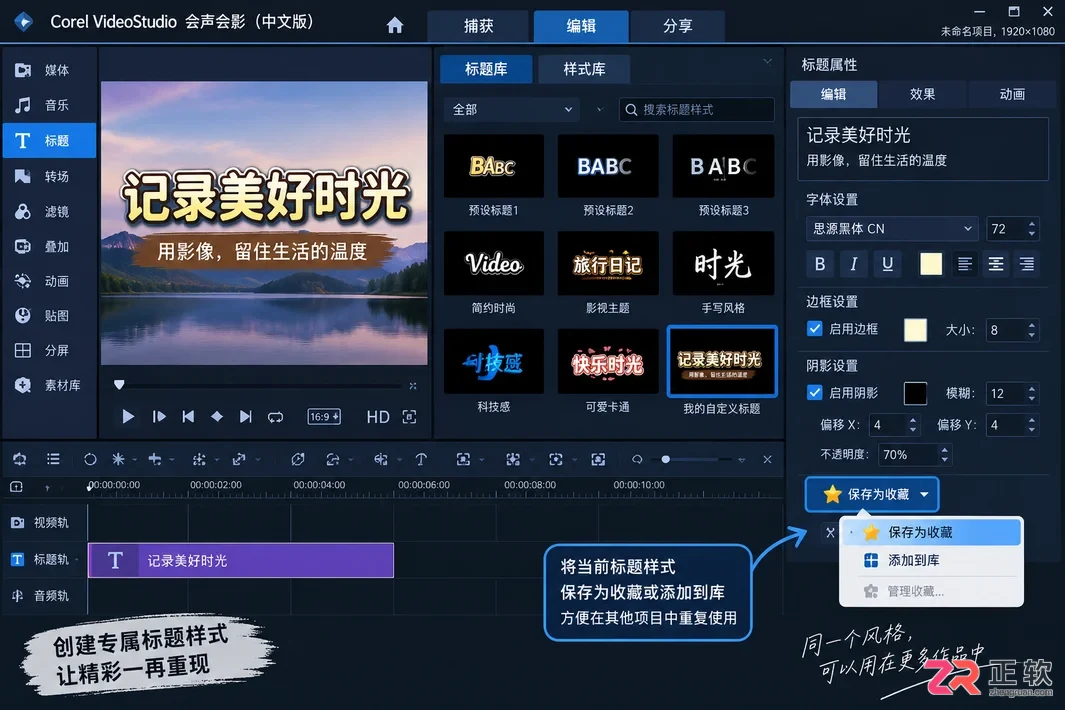Viewport: 1065px width, 710px height.
Task: Go to the home screen icon
Action: coord(395,26)
